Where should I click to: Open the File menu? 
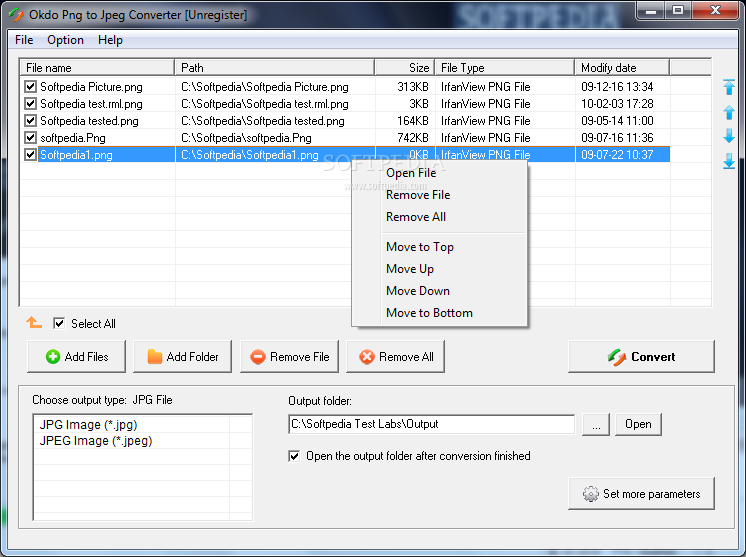24,40
